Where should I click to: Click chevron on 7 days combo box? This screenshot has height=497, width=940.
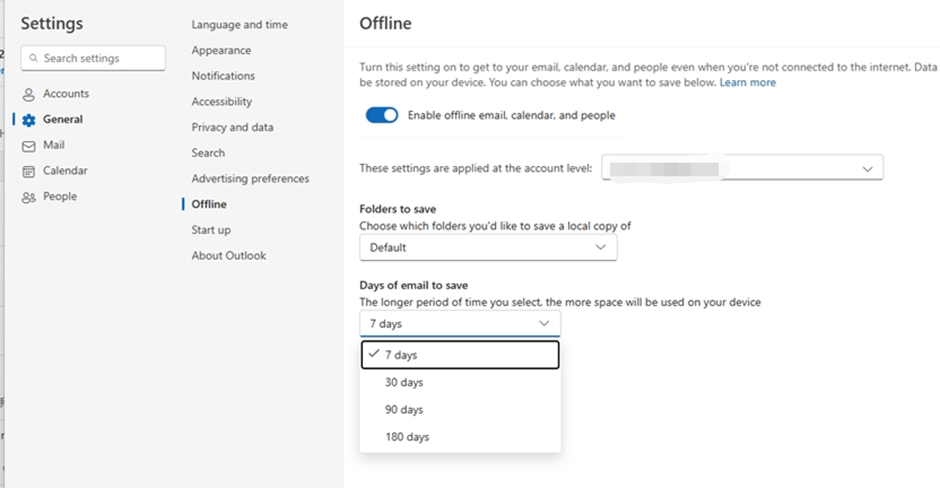544,324
